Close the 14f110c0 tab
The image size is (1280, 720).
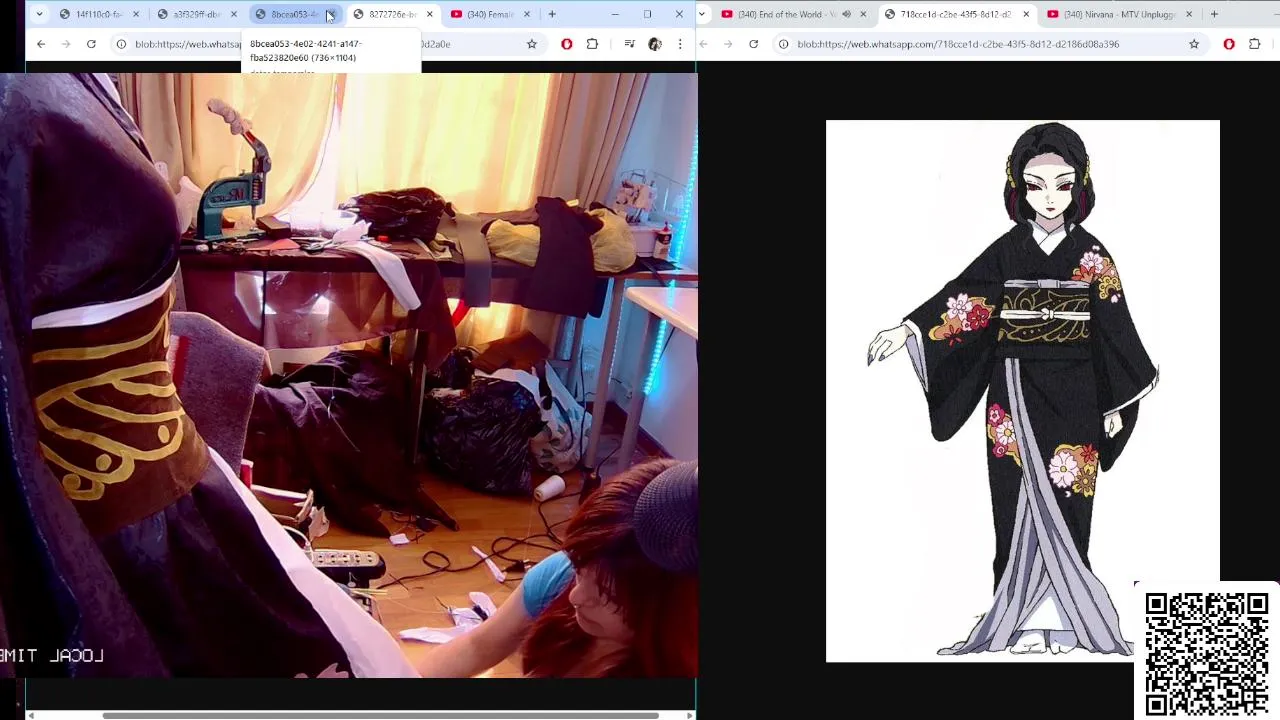(x=136, y=14)
